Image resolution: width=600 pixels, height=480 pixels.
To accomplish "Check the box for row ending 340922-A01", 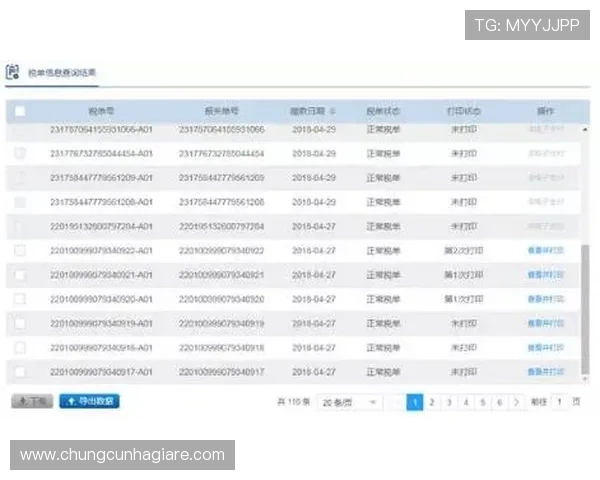I will point(20,251).
